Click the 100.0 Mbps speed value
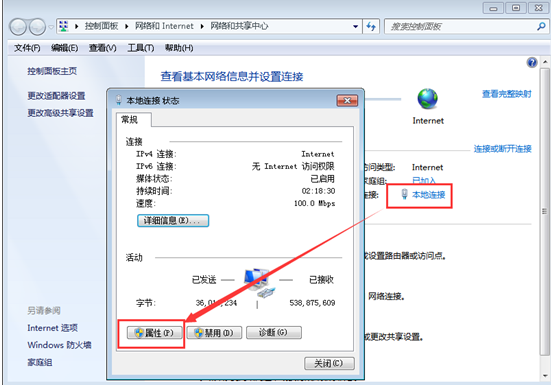Screen dimensions: 551x385 [x=315, y=203]
